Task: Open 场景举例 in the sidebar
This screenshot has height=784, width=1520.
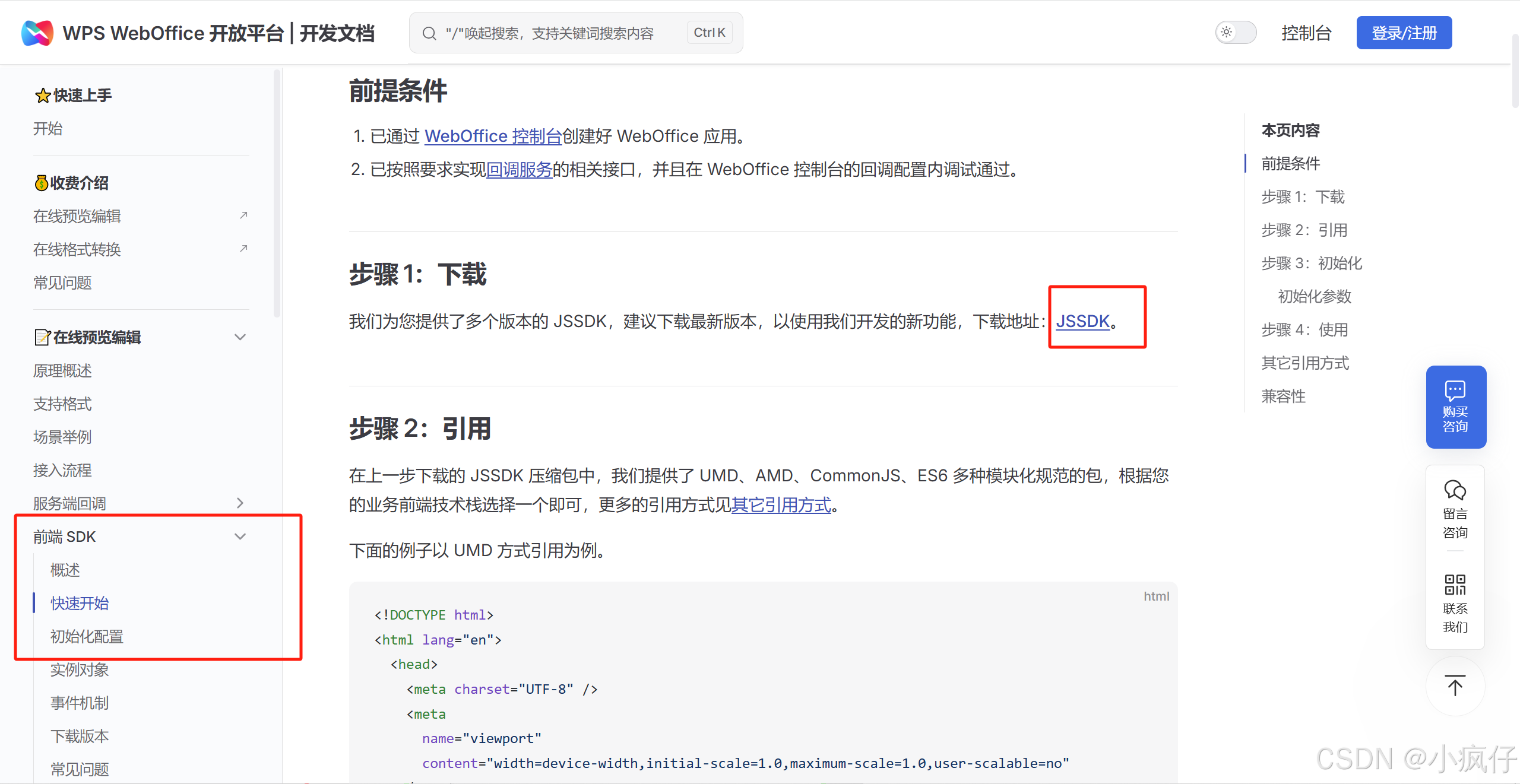Action: (x=62, y=437)
